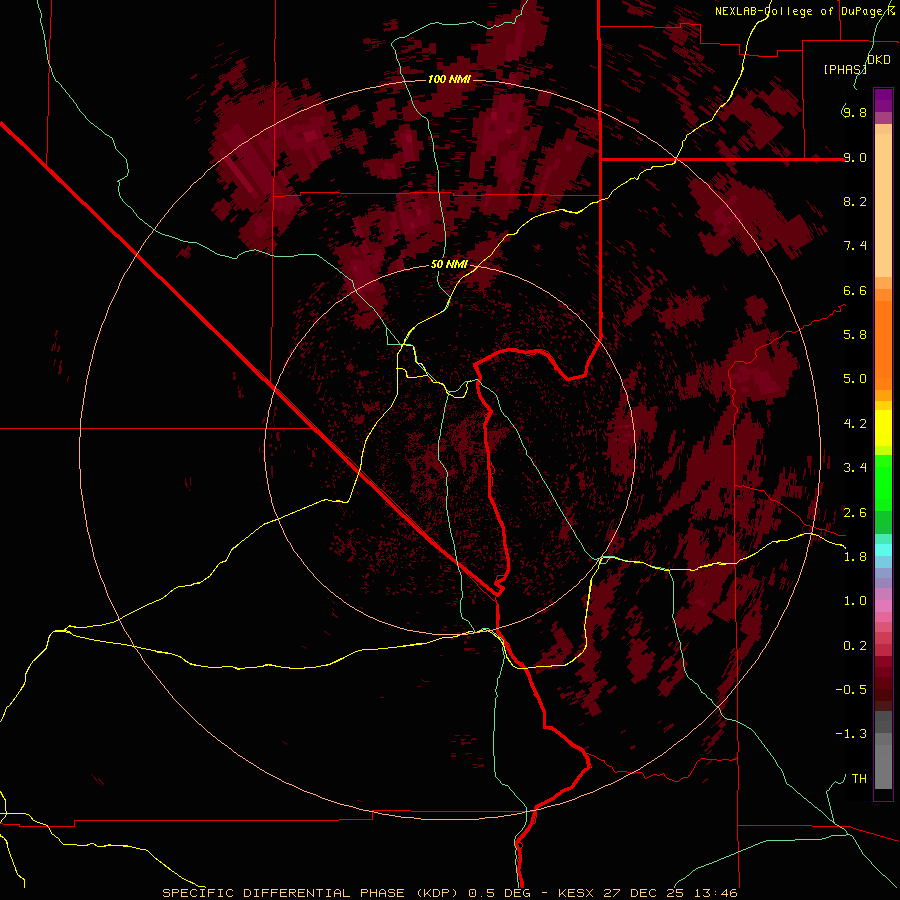Viewport: 900px width, 900px height.
Task: Click the cyan segment of the color bar
Action: 883,550
